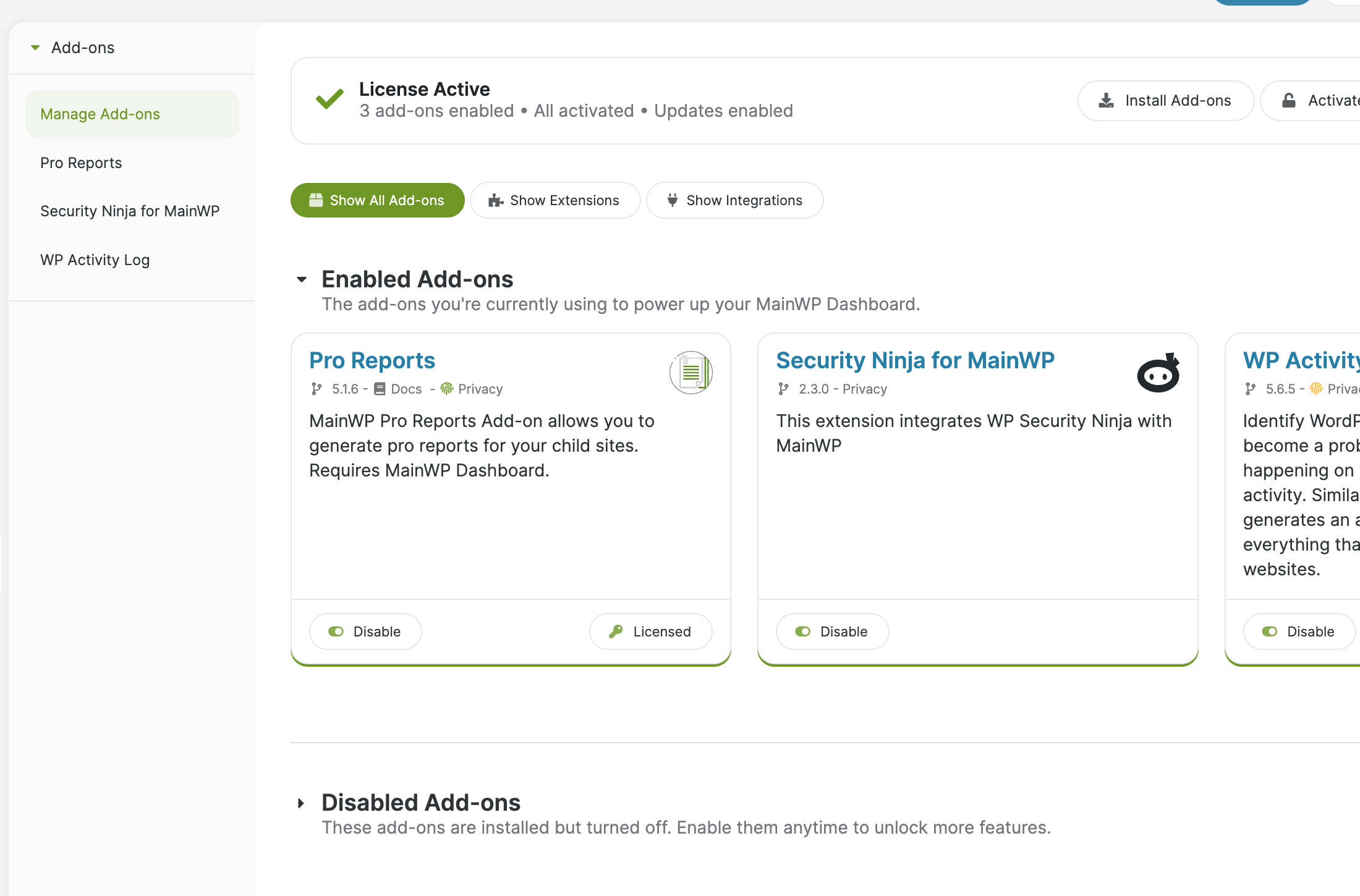The height and width of the screenshot is (896, 1360).
Task: Select the Show All Add-ons filter
Action: click(377, 200)
